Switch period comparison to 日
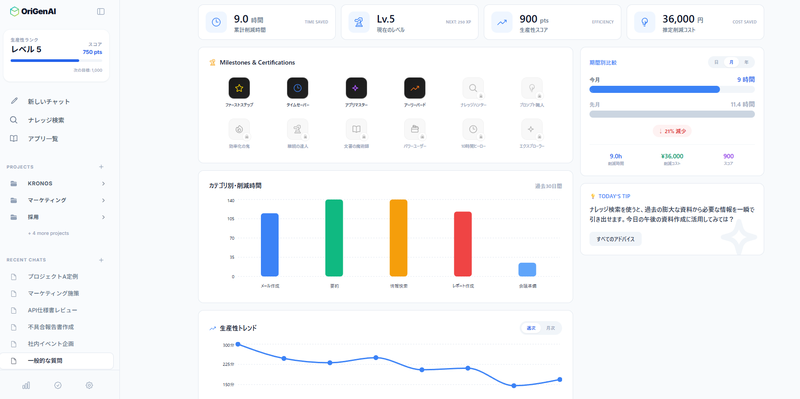The width and height of the screenshot is (800, 399). pos(716,62)
